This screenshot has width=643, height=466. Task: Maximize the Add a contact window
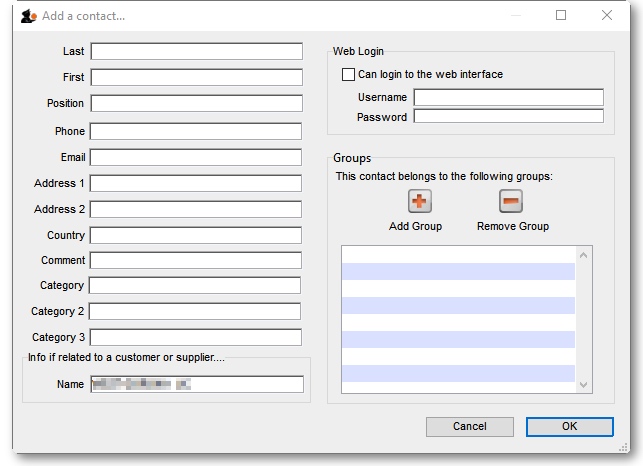click(x=561, y=16)
